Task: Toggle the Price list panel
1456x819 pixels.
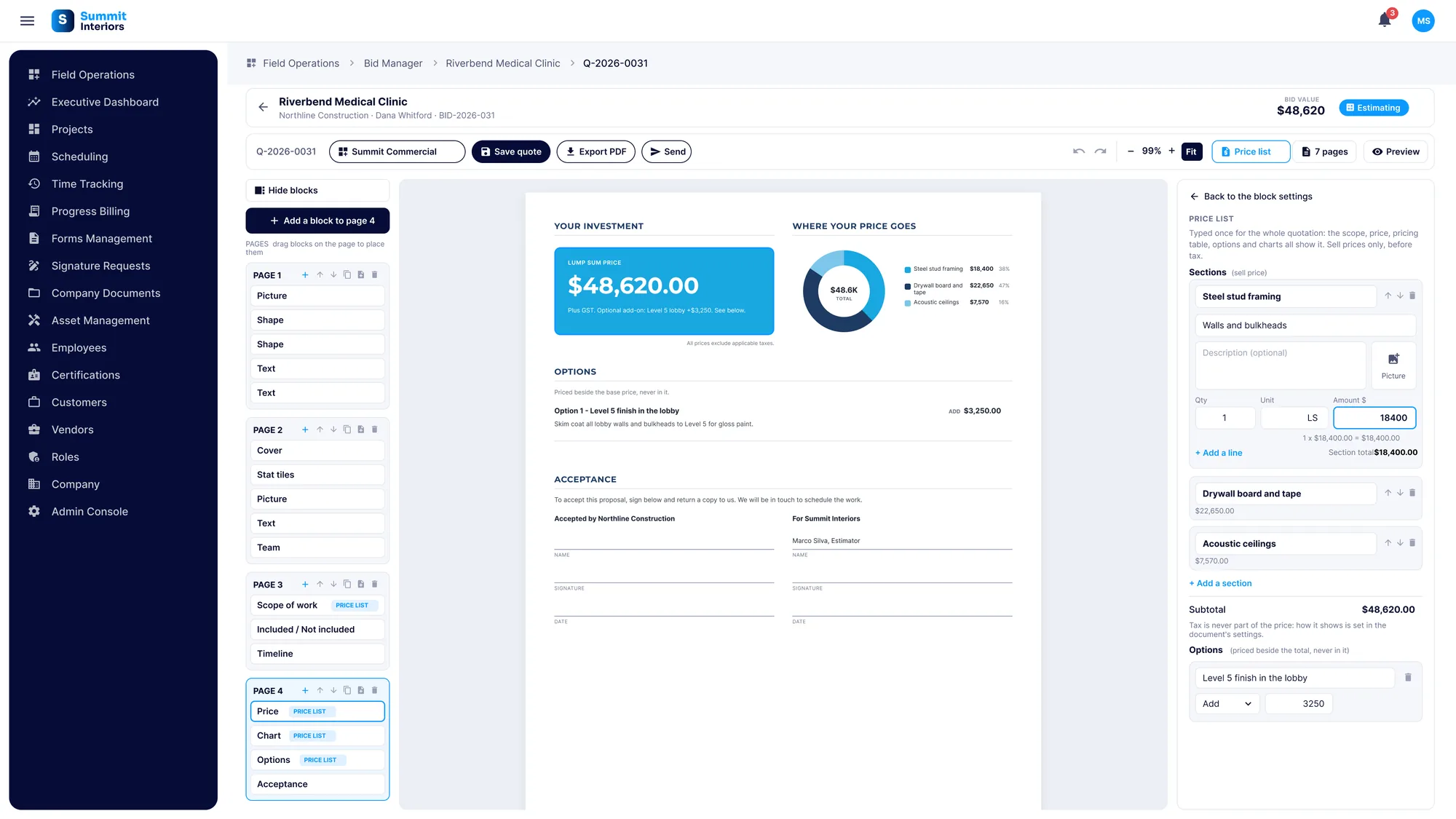Action: point(1251,151)
